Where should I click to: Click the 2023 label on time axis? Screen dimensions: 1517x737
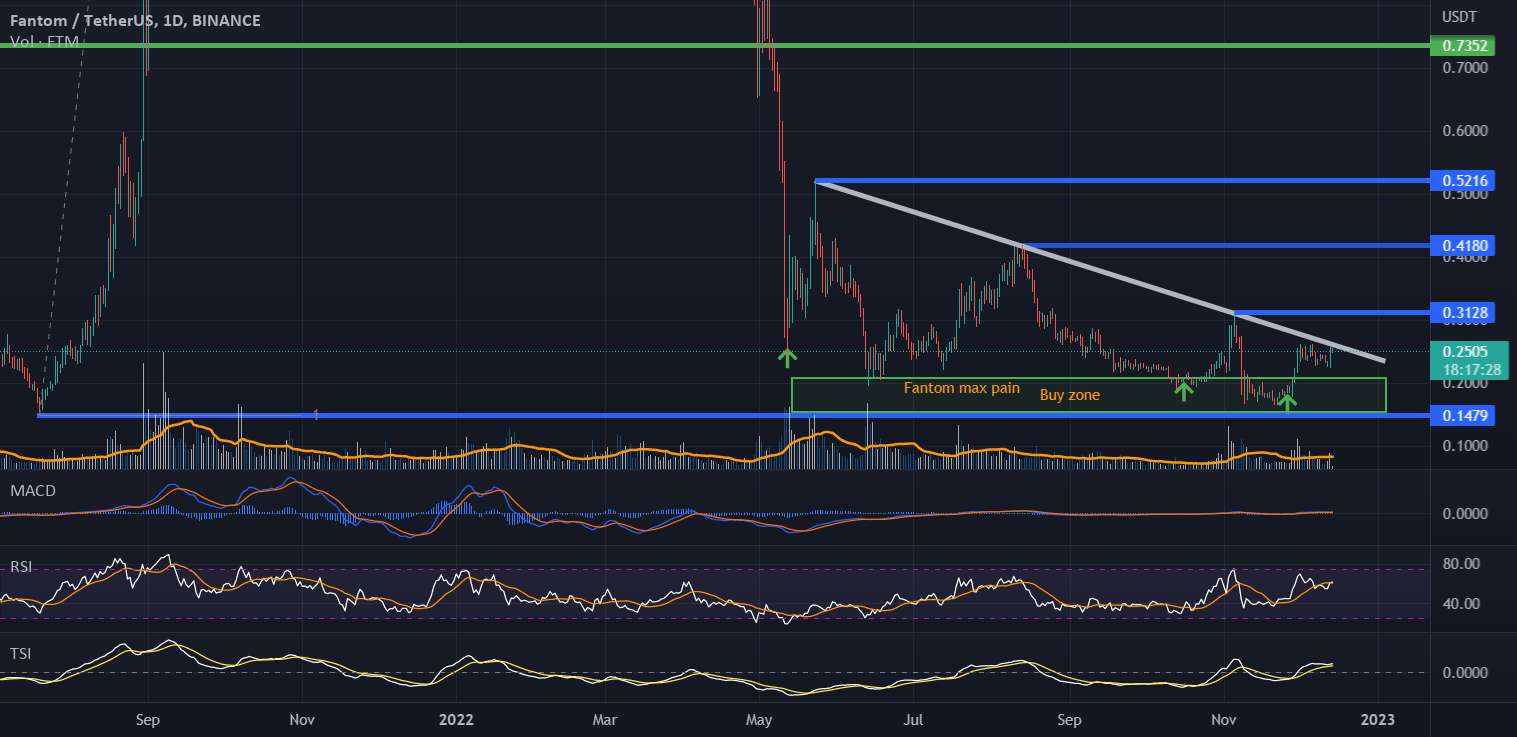1378,719
